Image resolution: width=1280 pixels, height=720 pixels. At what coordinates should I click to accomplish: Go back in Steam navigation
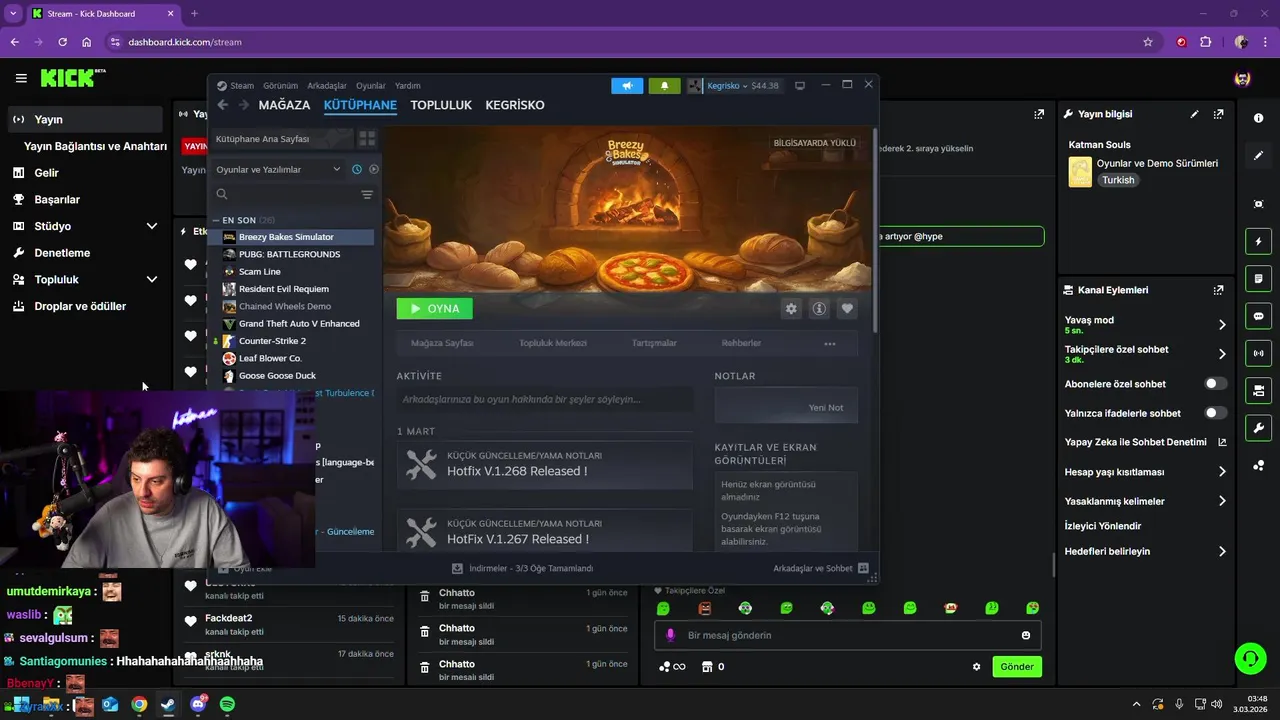(x=223, y=105)
